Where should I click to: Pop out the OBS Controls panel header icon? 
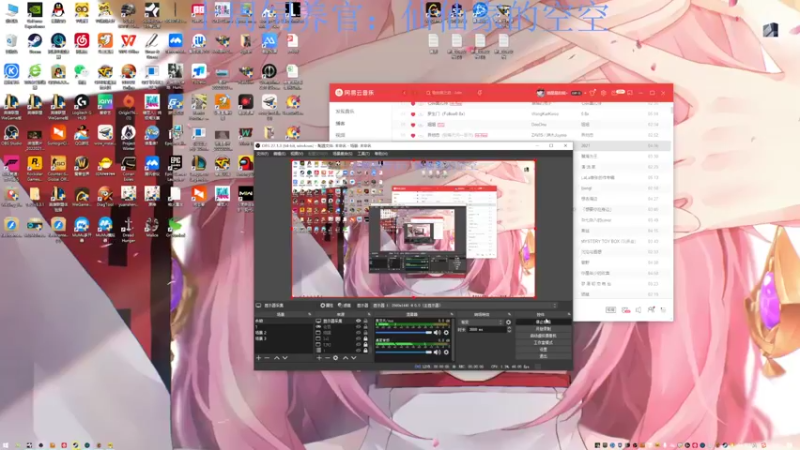[x=568, y=314]
